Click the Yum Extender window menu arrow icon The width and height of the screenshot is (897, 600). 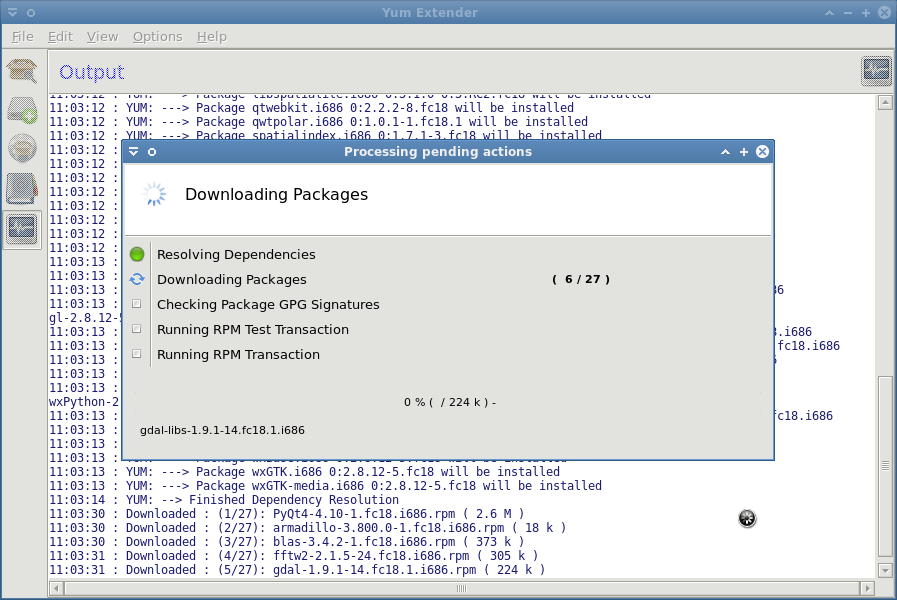click(13, 12)
